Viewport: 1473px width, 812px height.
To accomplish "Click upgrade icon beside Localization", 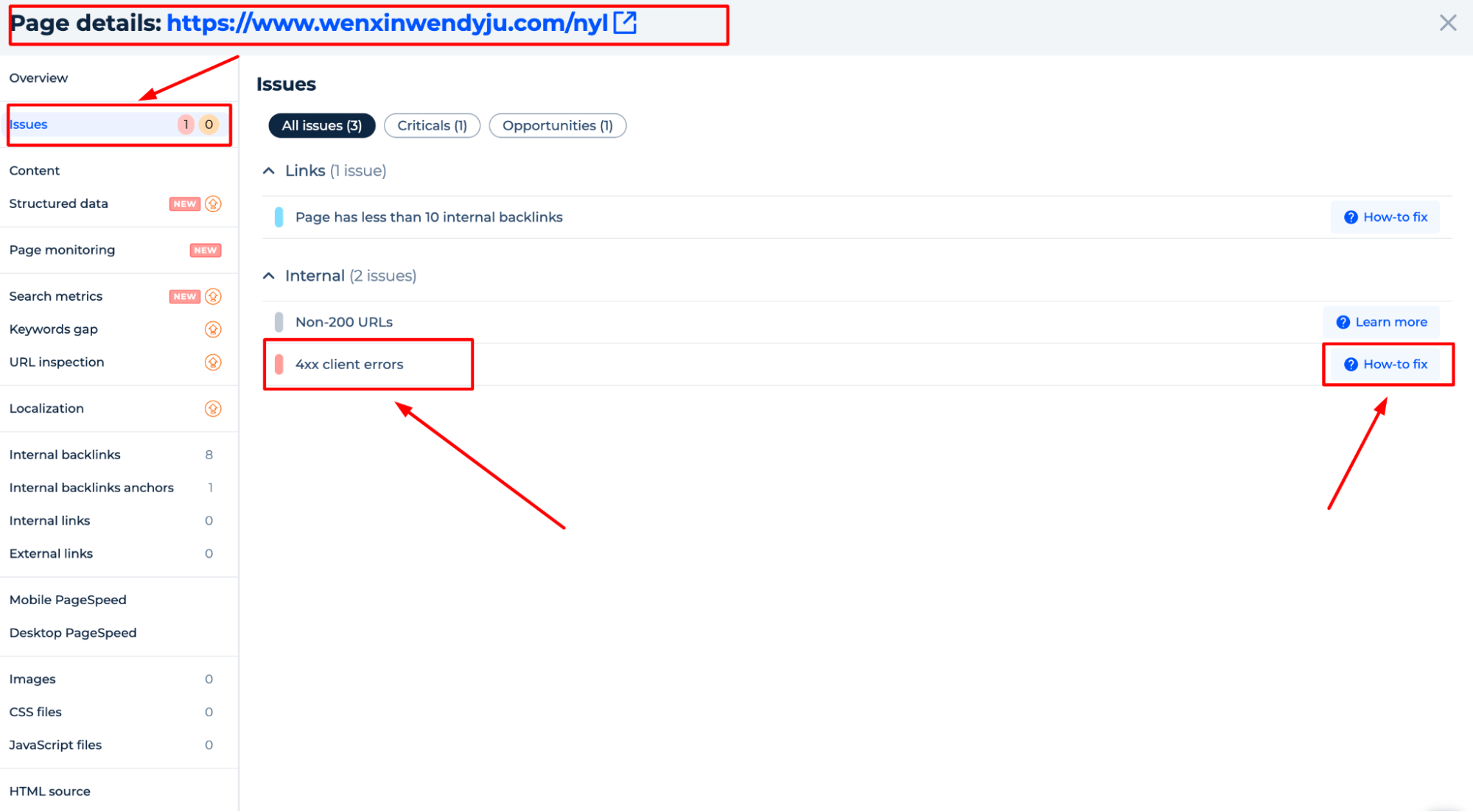I will tap(213, 409).
